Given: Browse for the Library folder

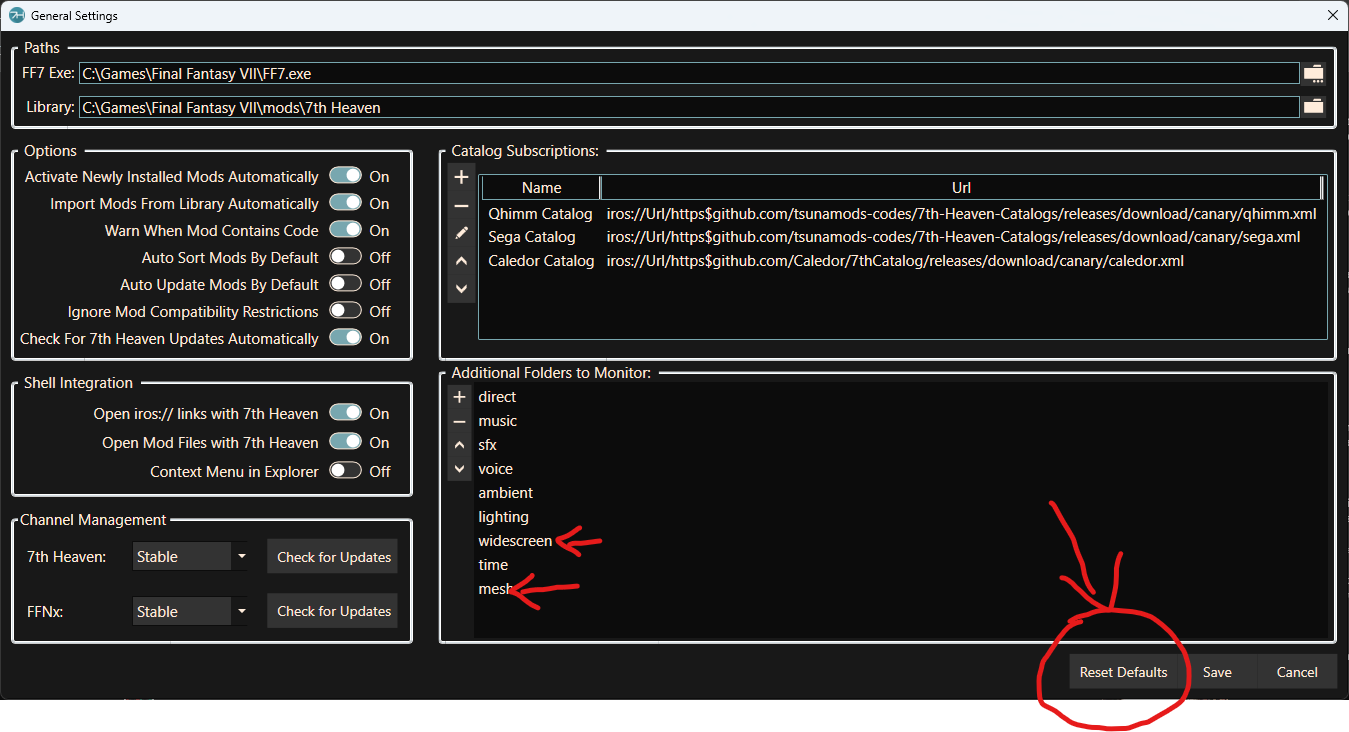Looking at the screenshot, I should pyautogui.click(x=1313, y=107).
